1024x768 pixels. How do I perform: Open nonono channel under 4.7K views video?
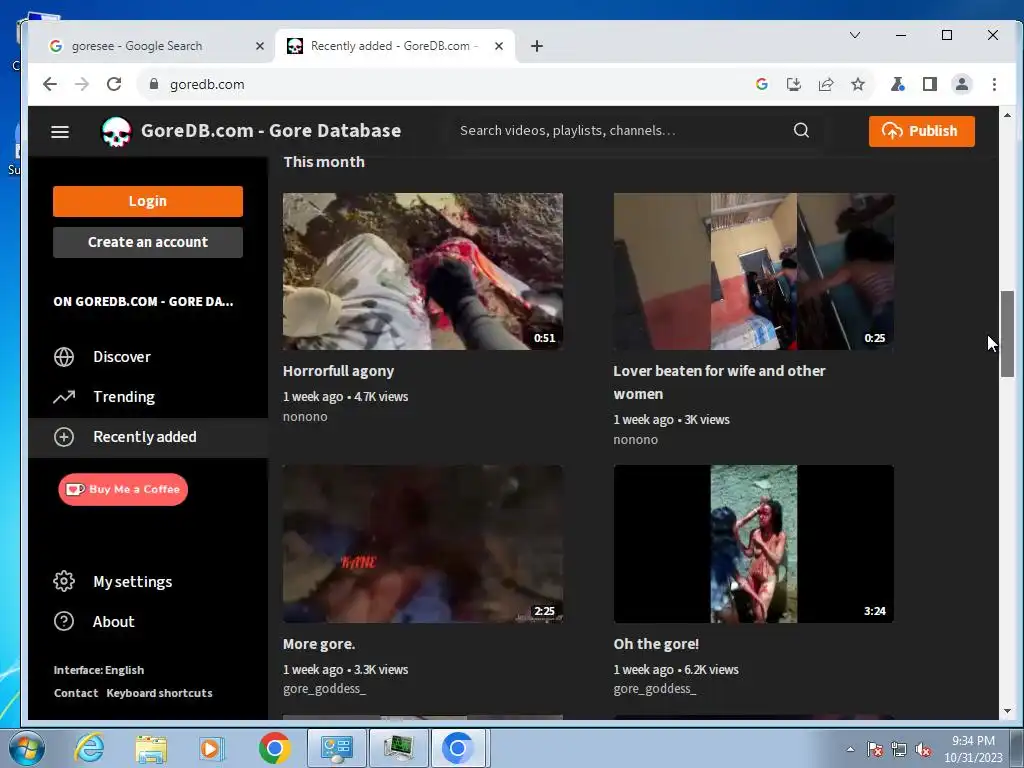pyautogui.click(x=305, y=417)
